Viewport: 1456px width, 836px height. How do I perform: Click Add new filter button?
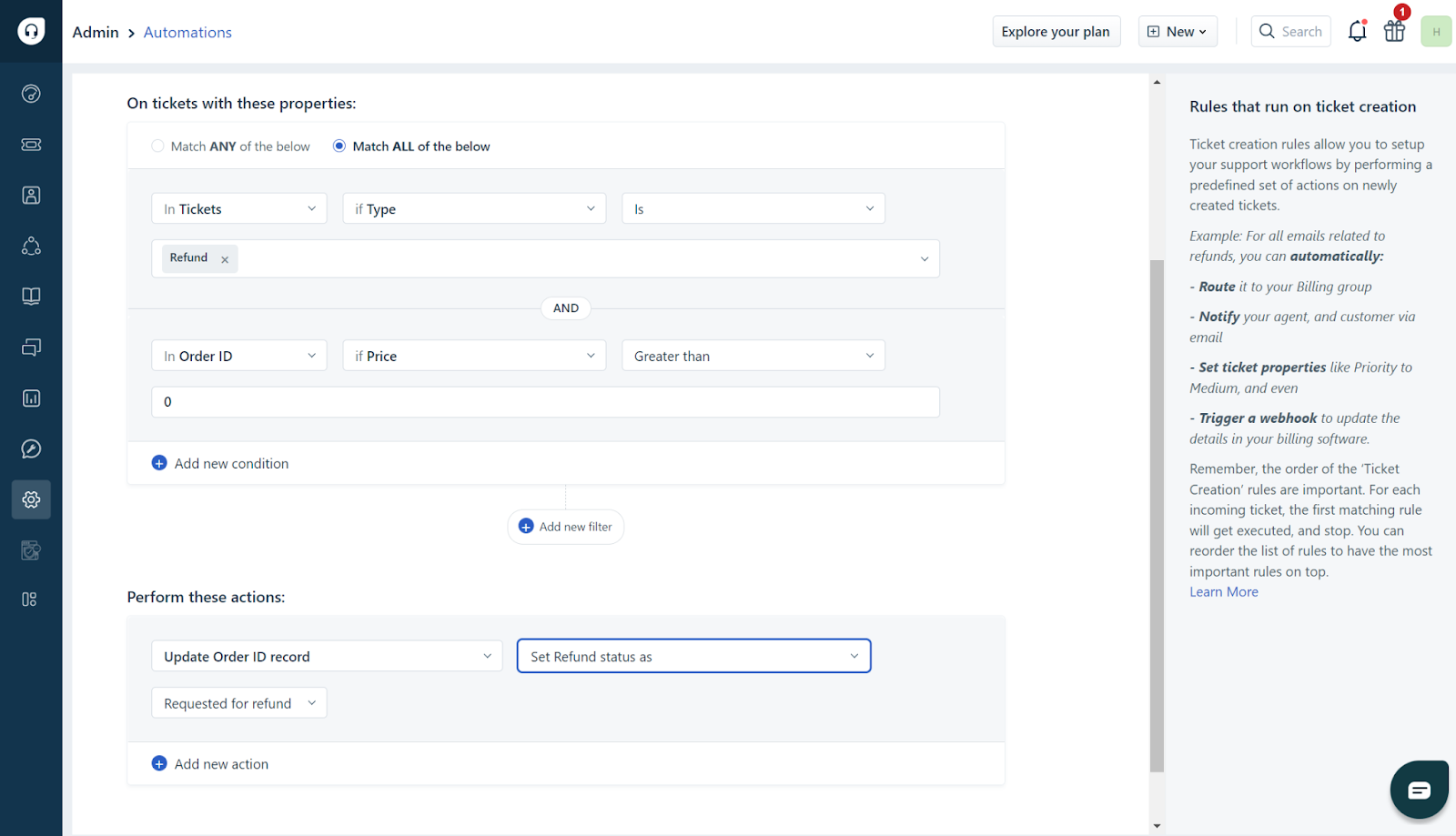[x=566, y=527]
